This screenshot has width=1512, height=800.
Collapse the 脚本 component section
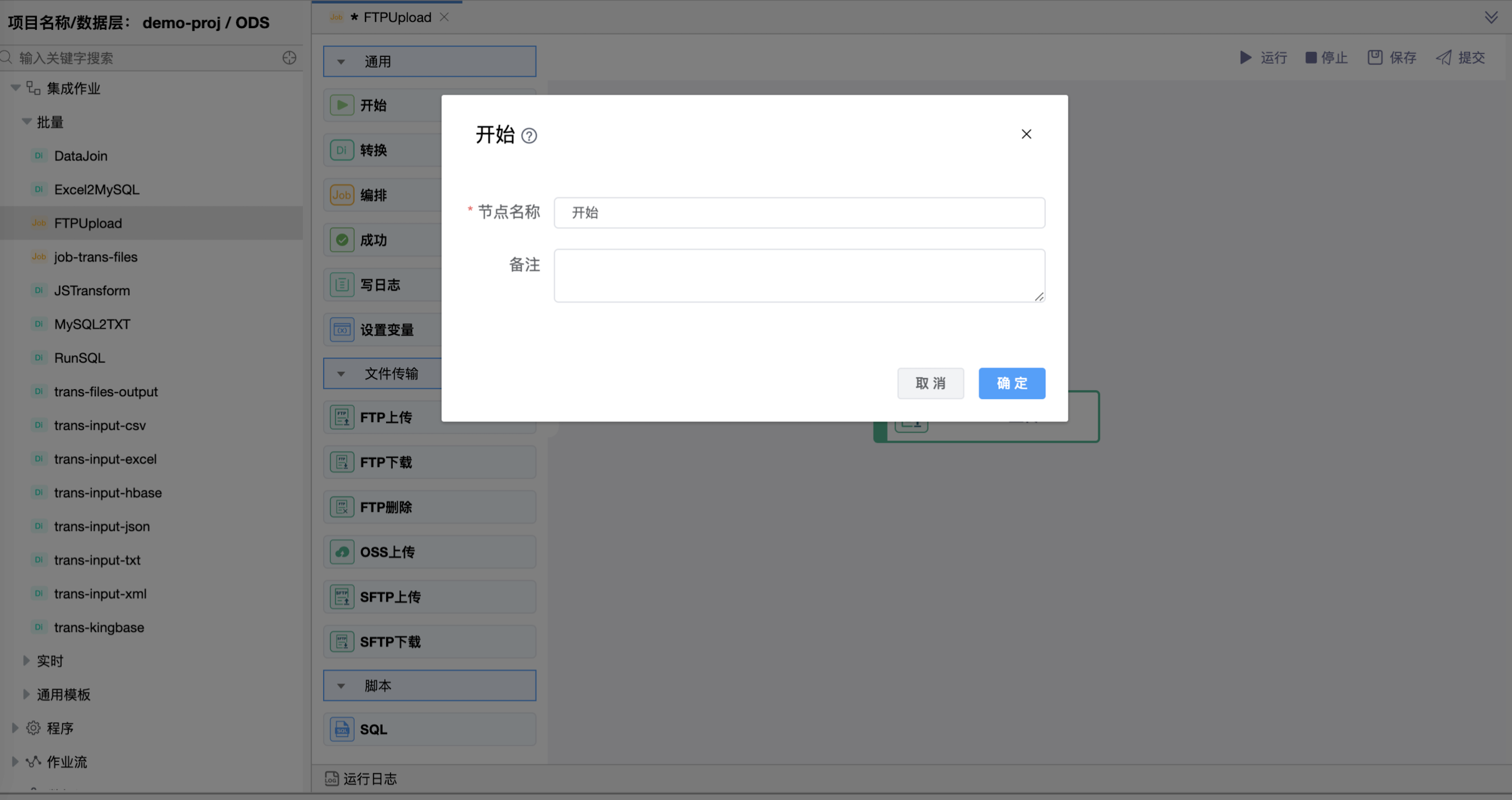[341, 686]
